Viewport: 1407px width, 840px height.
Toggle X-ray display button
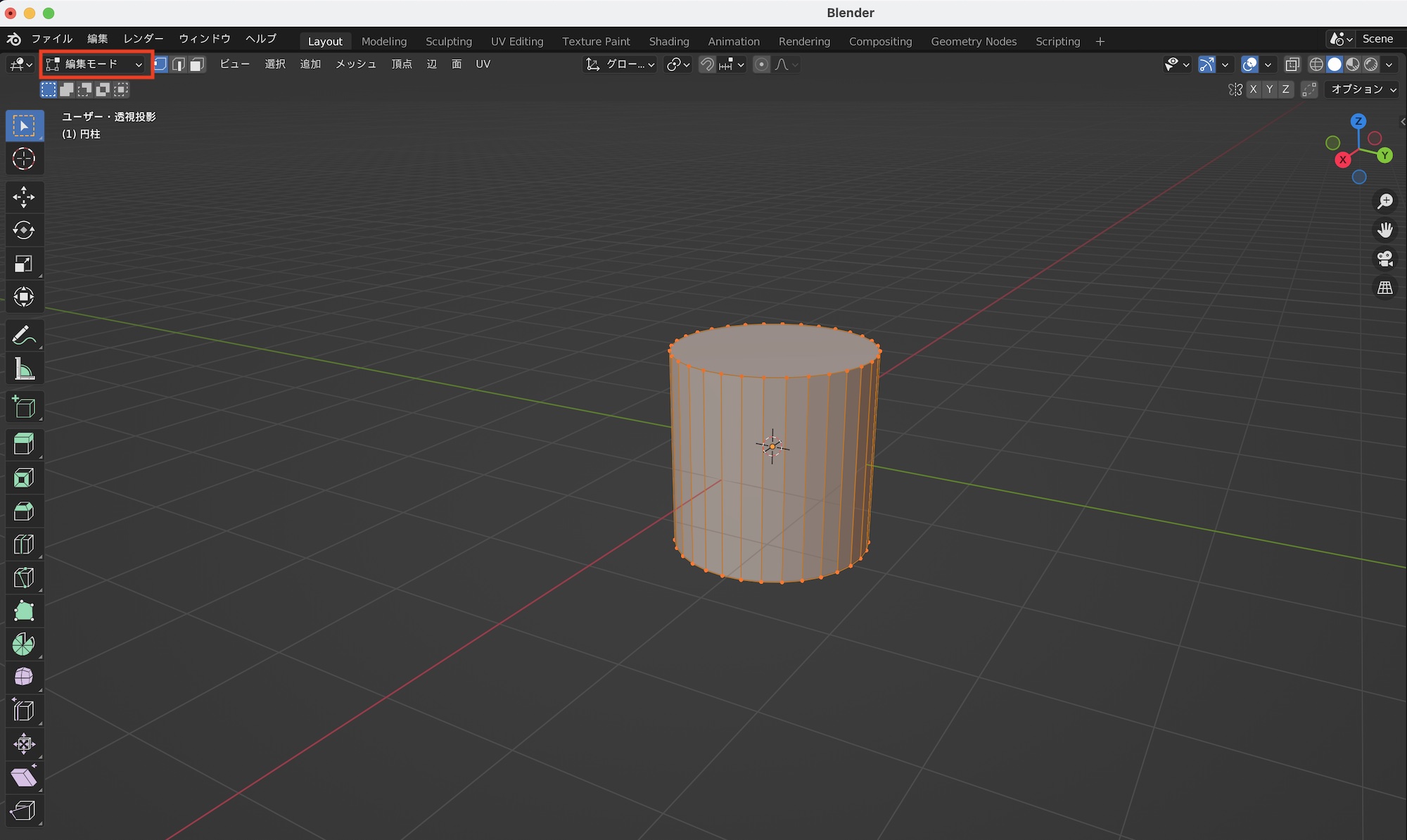1292,65
